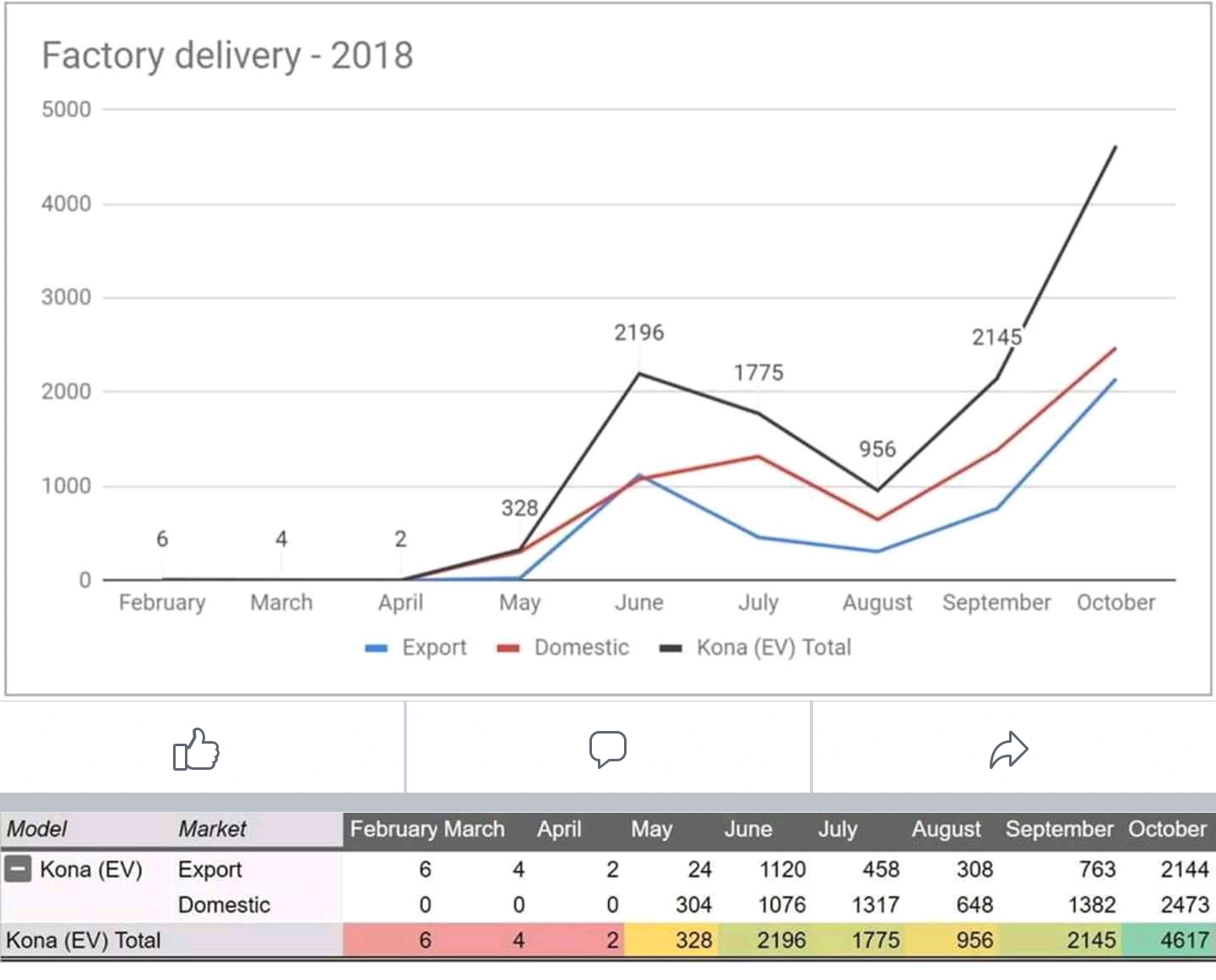Screen dimensions: 1216x980
Task: Click the June x-axis label
Action: click(x=639, y=603)
